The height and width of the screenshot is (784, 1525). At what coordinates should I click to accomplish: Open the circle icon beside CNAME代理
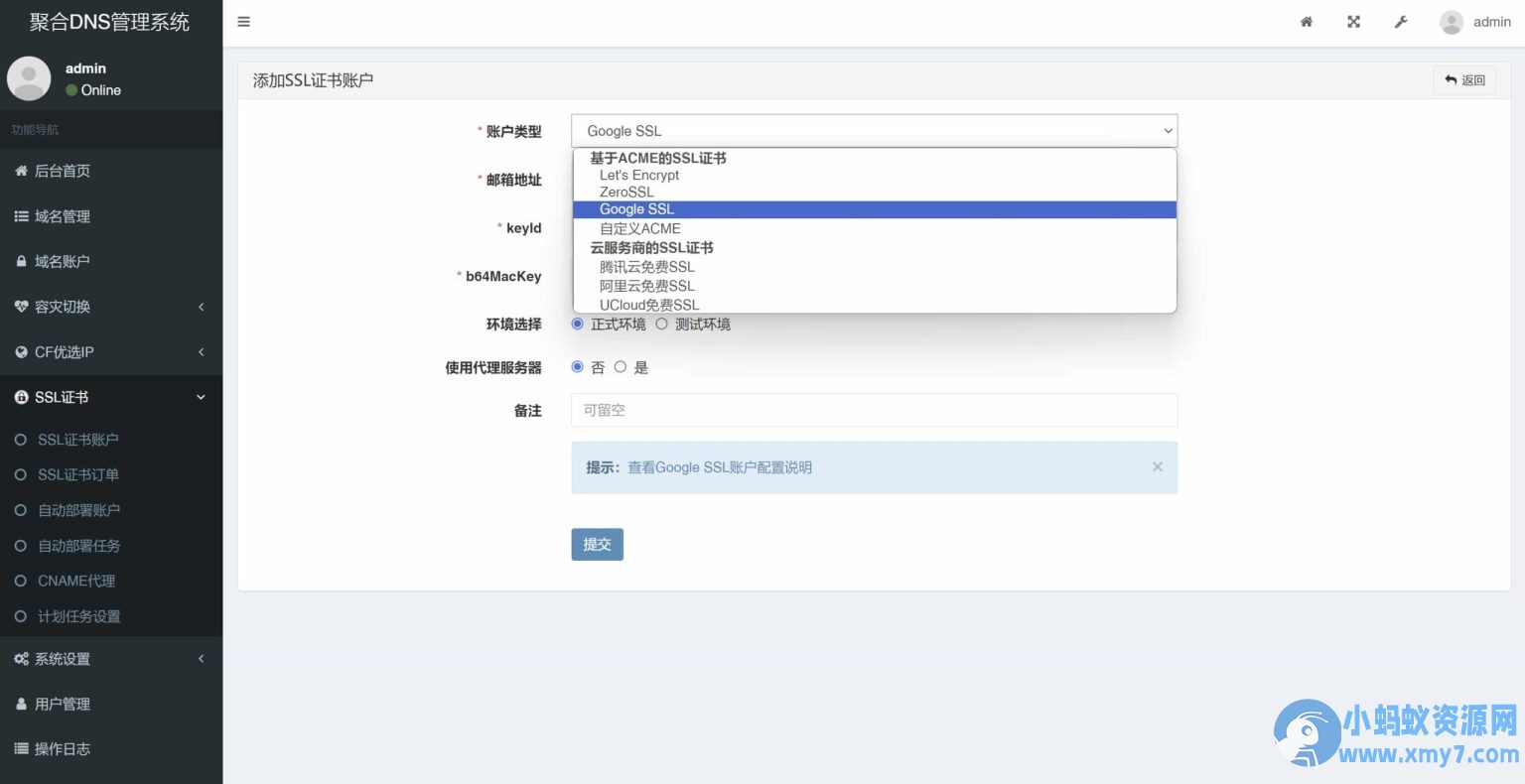20,581
